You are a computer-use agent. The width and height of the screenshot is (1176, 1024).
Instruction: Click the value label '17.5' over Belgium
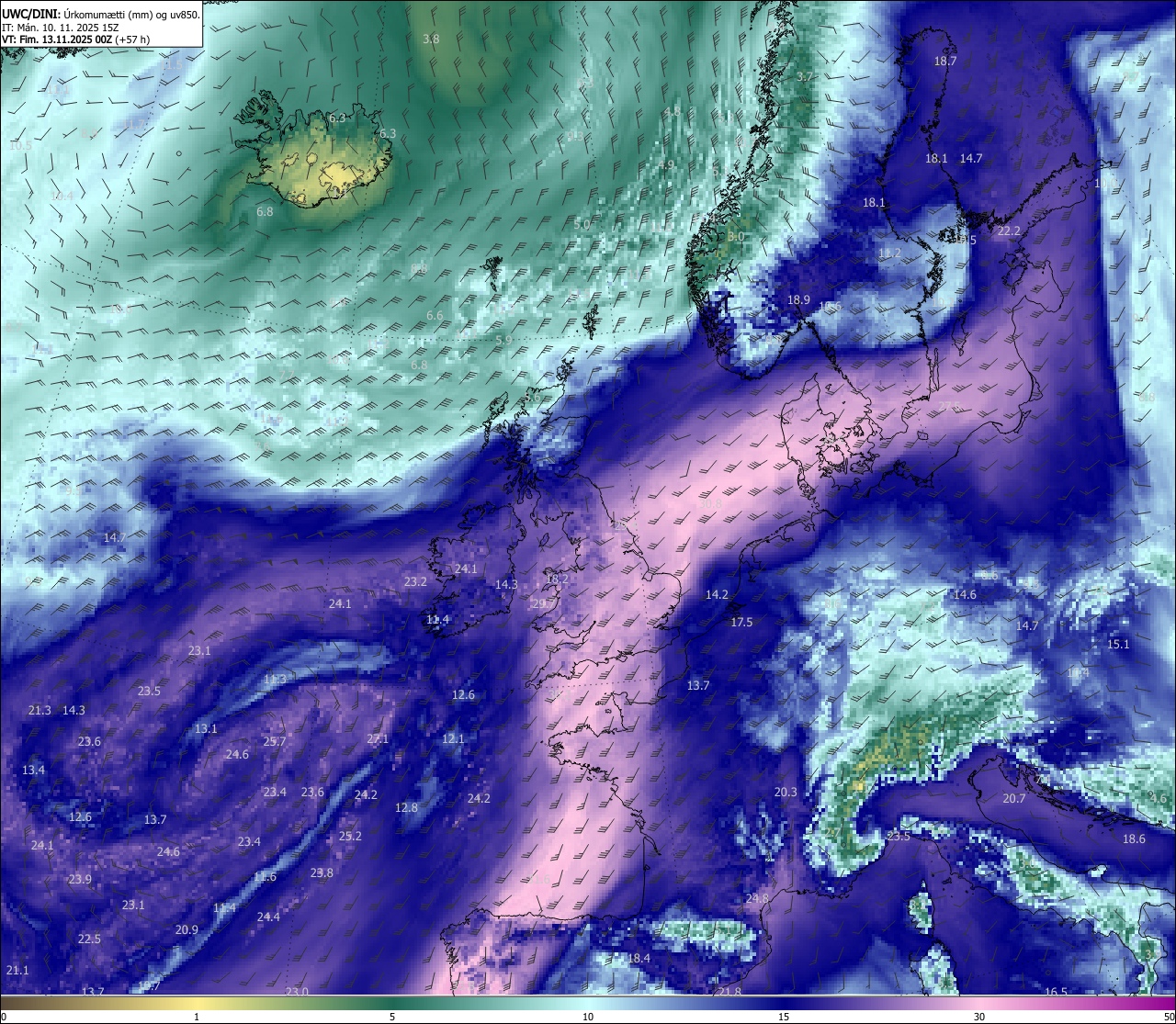click(741, 623)
